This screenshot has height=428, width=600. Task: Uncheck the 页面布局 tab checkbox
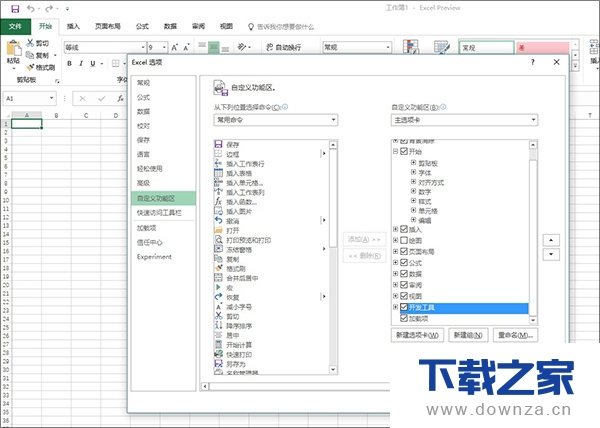tap(404, 252)
